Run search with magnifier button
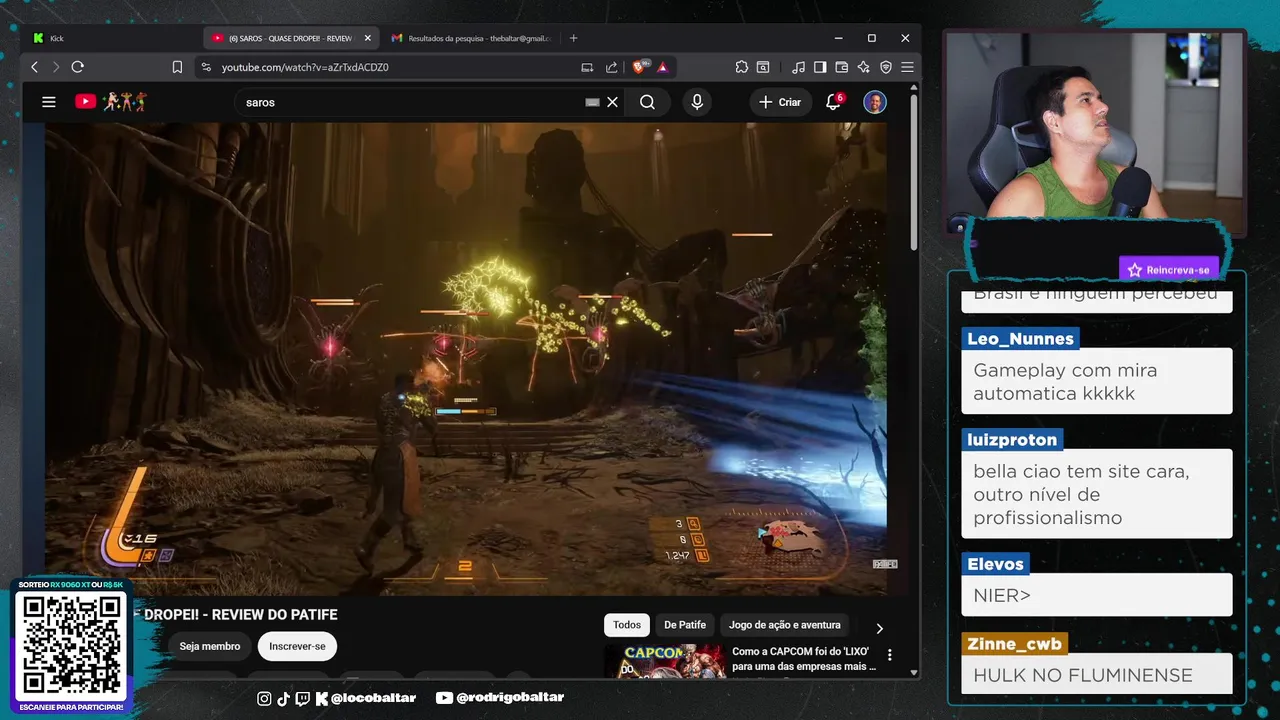This screenshot has width=1280, height=720. coord(647,102)
